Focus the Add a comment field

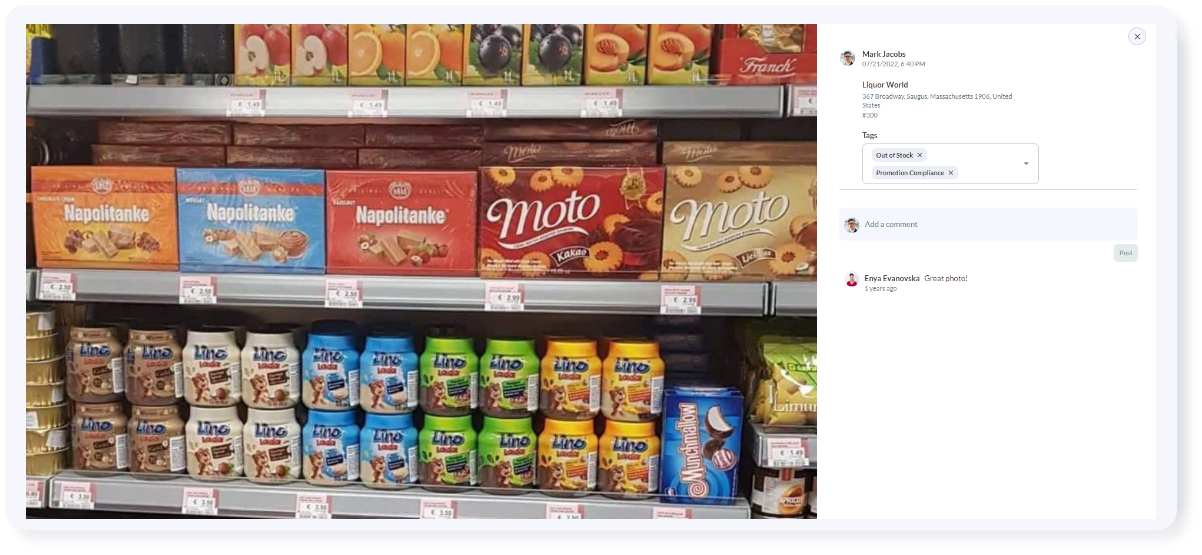[x=988, y=225]
